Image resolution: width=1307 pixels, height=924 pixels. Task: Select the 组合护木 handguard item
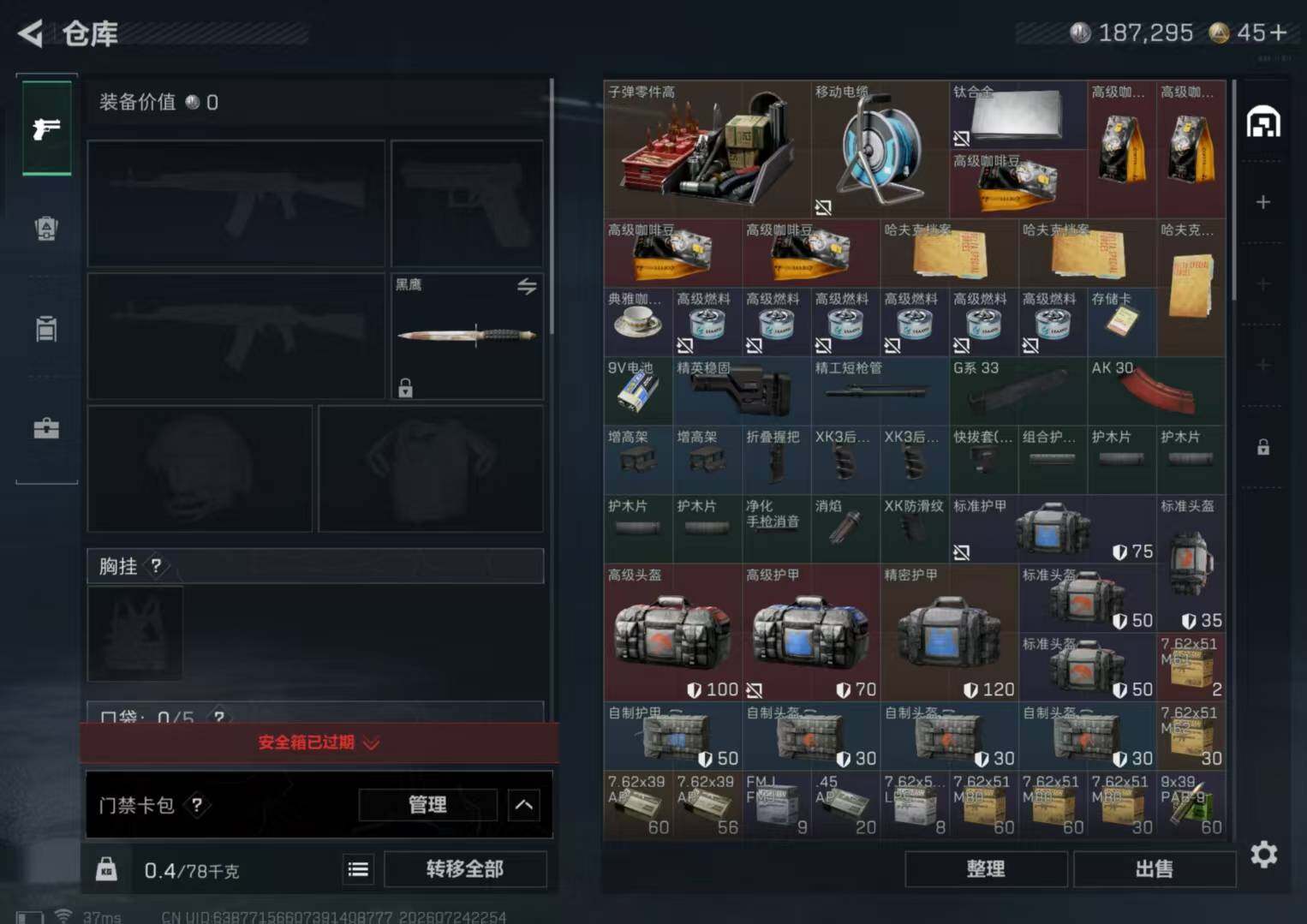click(1053, 460)
